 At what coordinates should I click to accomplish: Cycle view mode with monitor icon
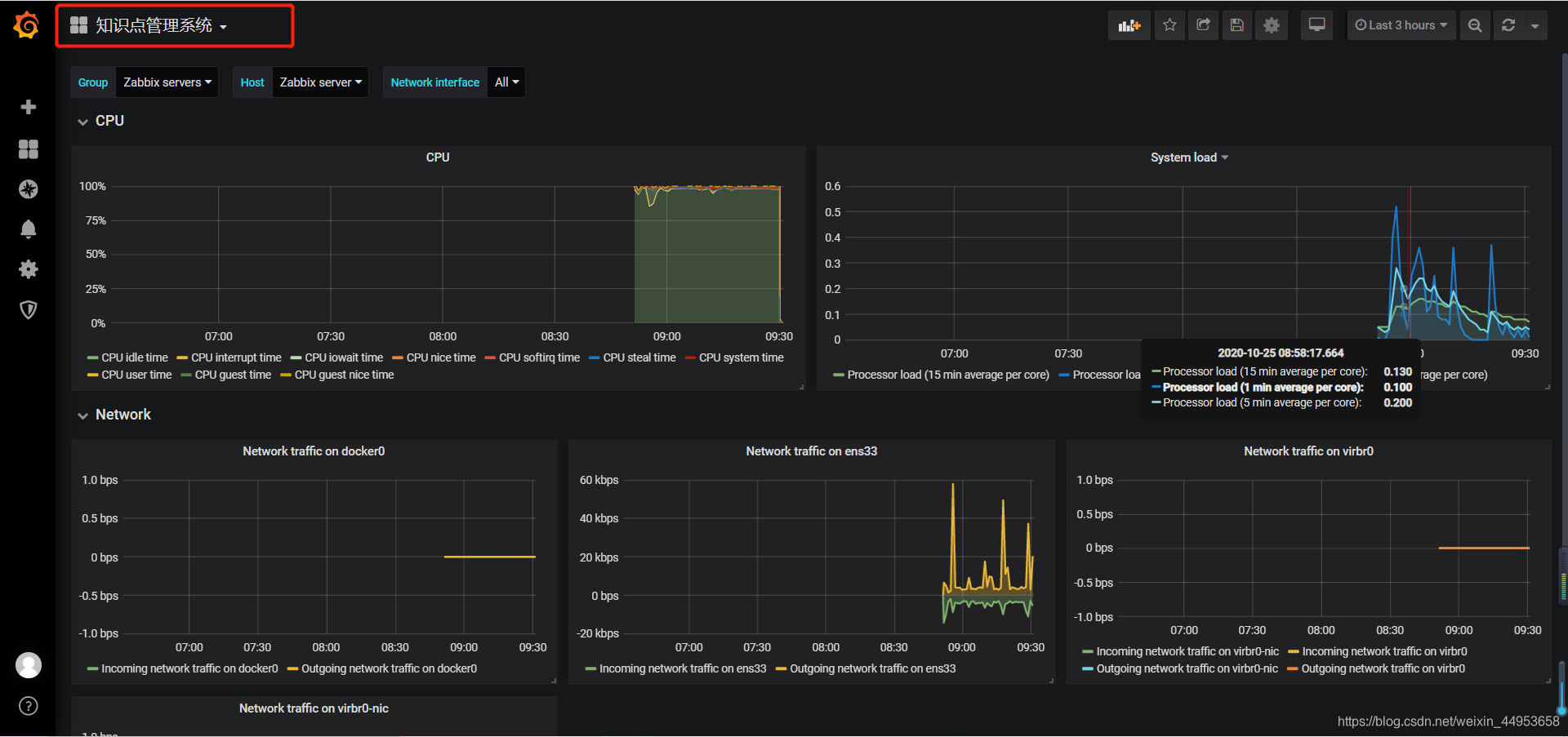(x=1316, y=25)
